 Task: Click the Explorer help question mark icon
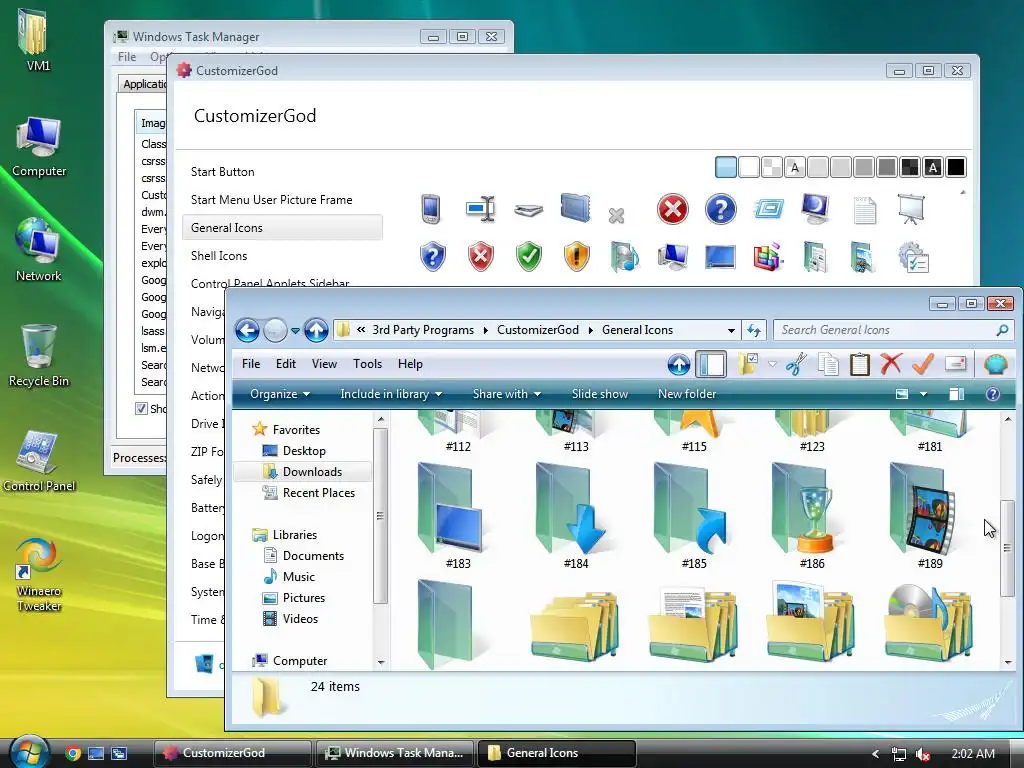coord(993,394)
